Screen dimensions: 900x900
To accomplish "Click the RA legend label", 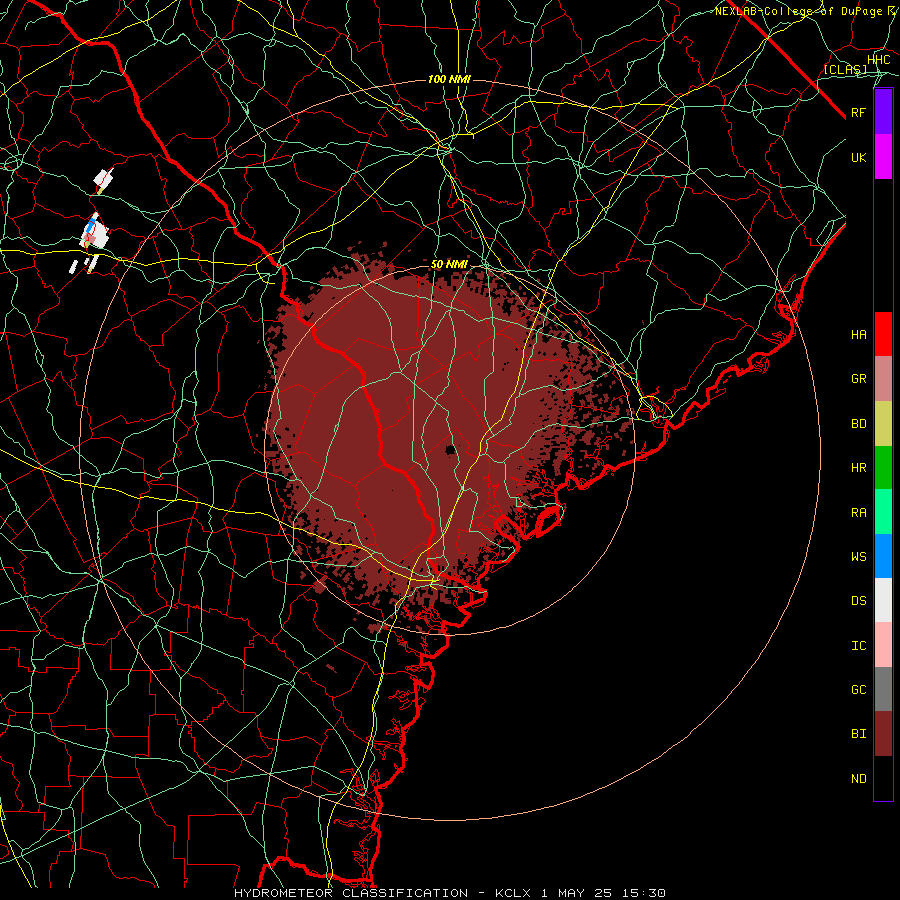I will (x=859, y=513).
